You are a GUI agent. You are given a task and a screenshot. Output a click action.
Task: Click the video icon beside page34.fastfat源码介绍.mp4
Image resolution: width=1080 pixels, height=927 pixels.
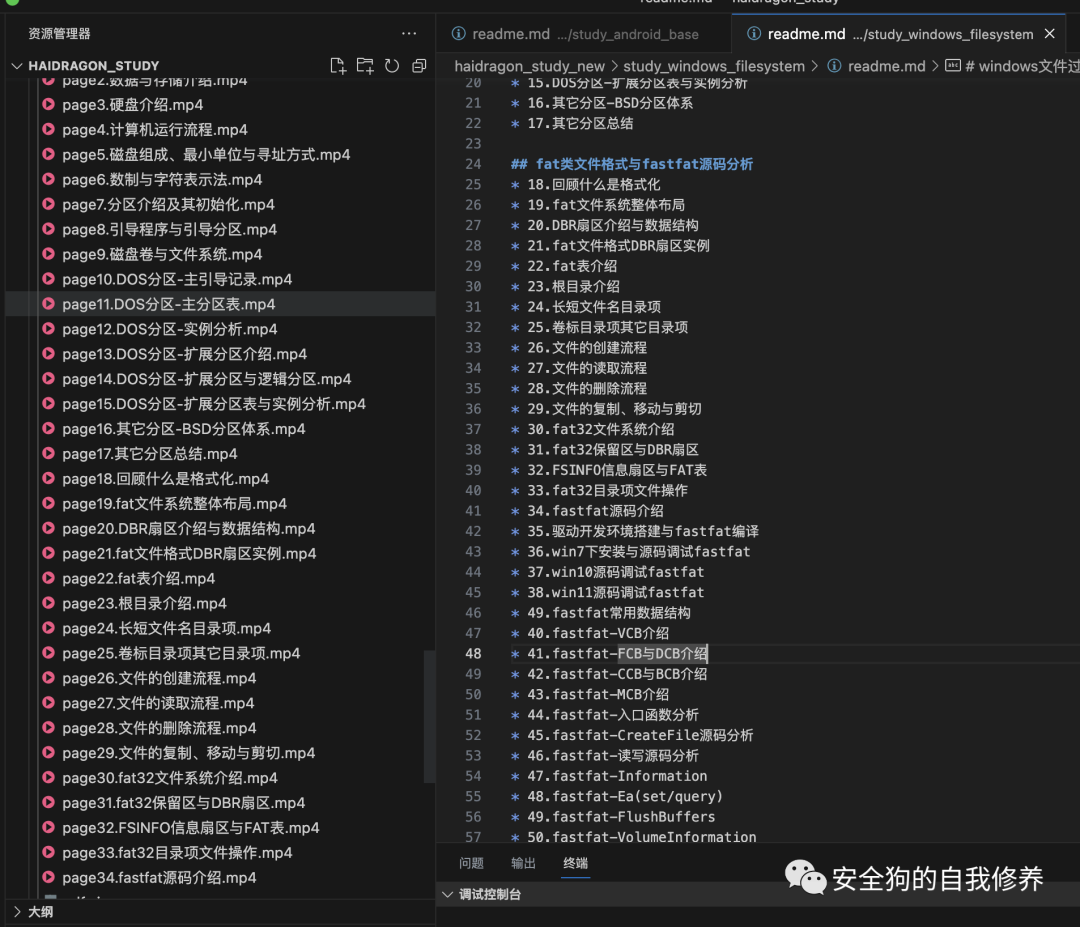[x=48, y=877]
